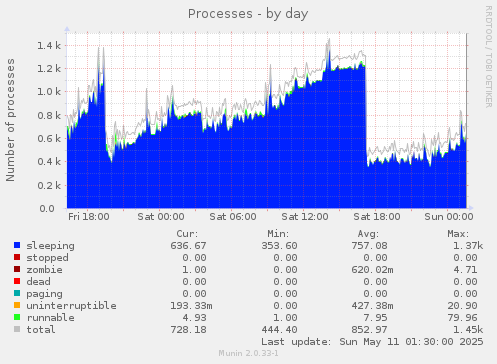Click uninterruptible current value 193.33m
The height and width of the screenshot is (364, 497).
(x=191, y=306)
